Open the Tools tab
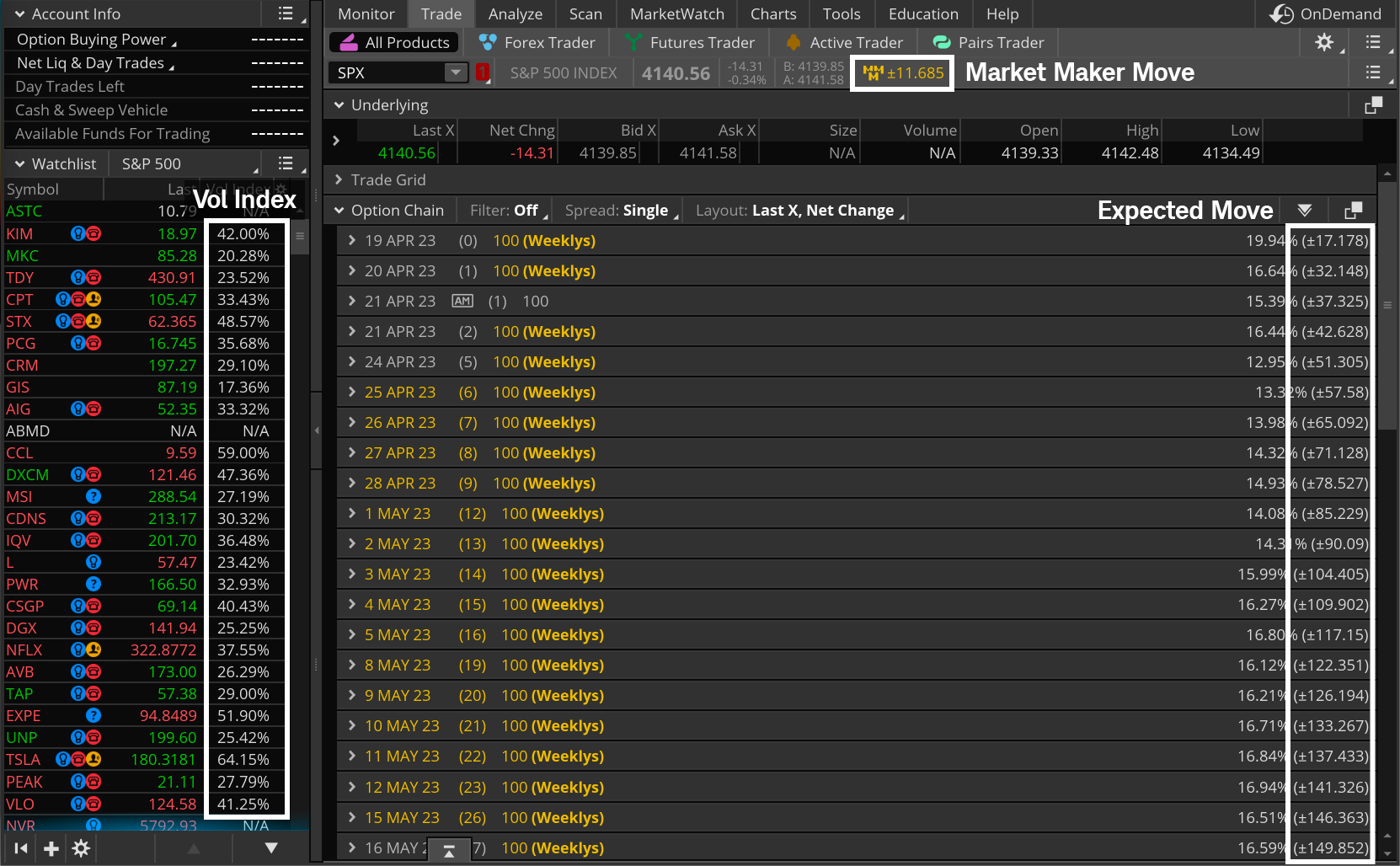 click(x=842, y=14)
